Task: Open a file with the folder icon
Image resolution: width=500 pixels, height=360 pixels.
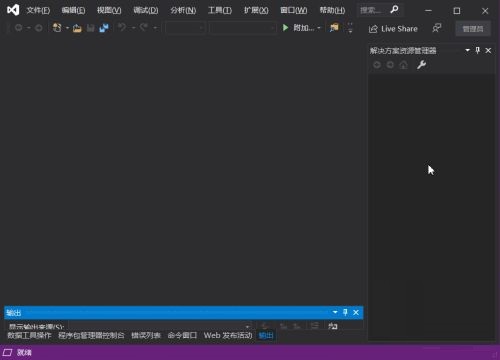Action: click(77, 28)
